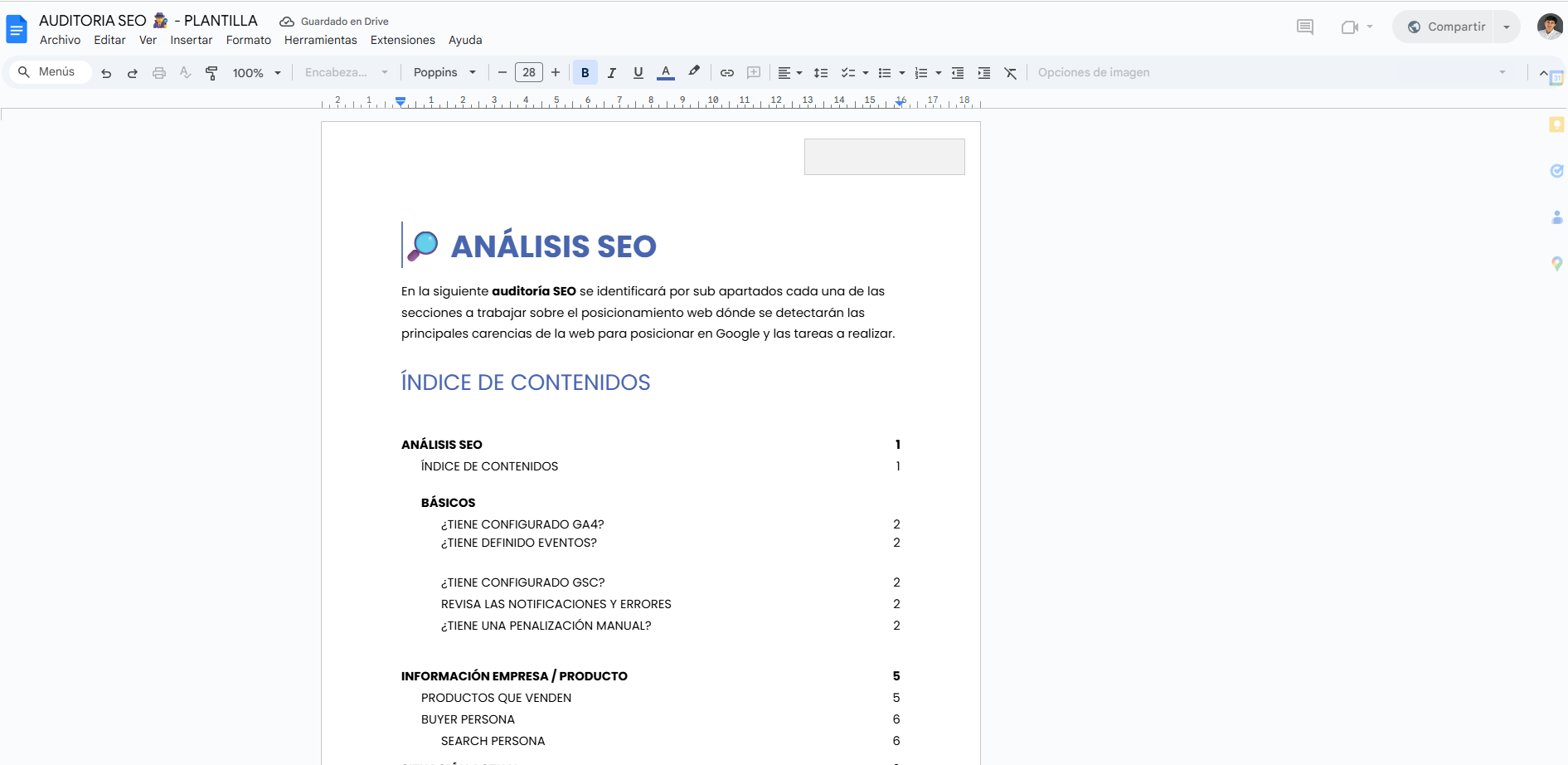1568x765 pixels.
Task: Open the text color picker
Action: [x=665, y=73]
